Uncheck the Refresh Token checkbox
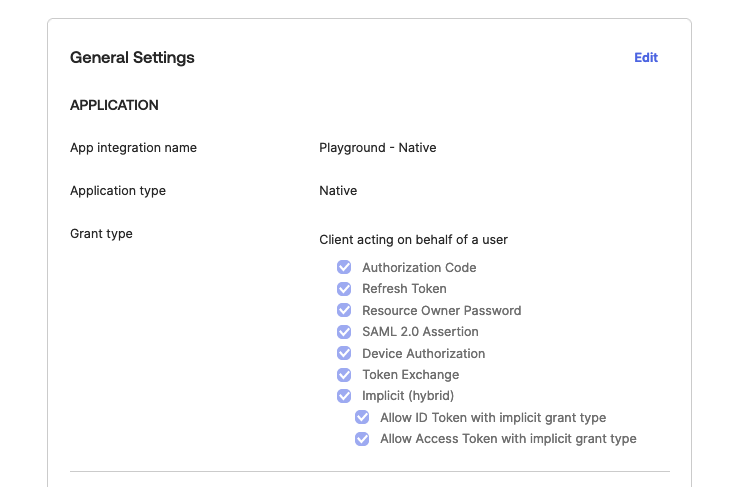 pos(344,289)
